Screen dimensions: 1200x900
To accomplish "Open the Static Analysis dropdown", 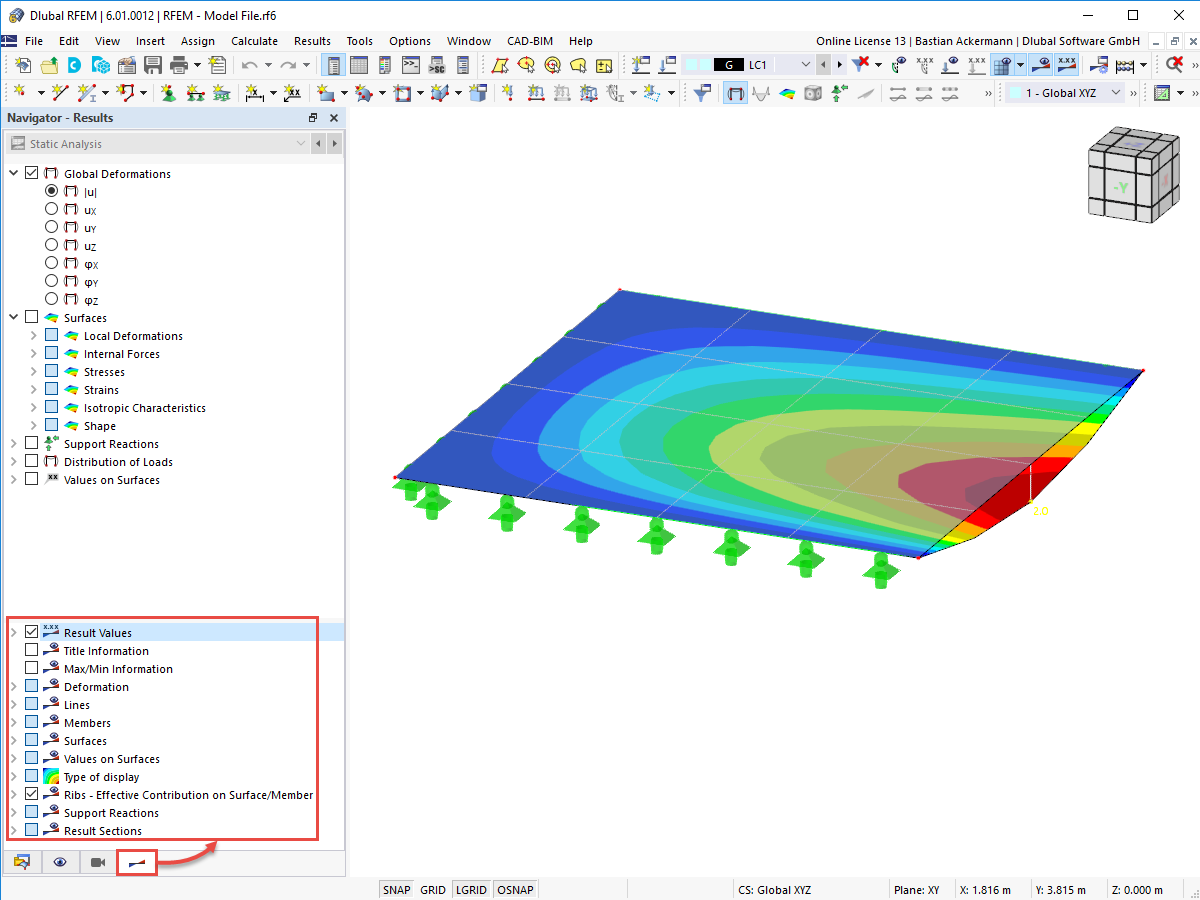I will tap(158, 144).
